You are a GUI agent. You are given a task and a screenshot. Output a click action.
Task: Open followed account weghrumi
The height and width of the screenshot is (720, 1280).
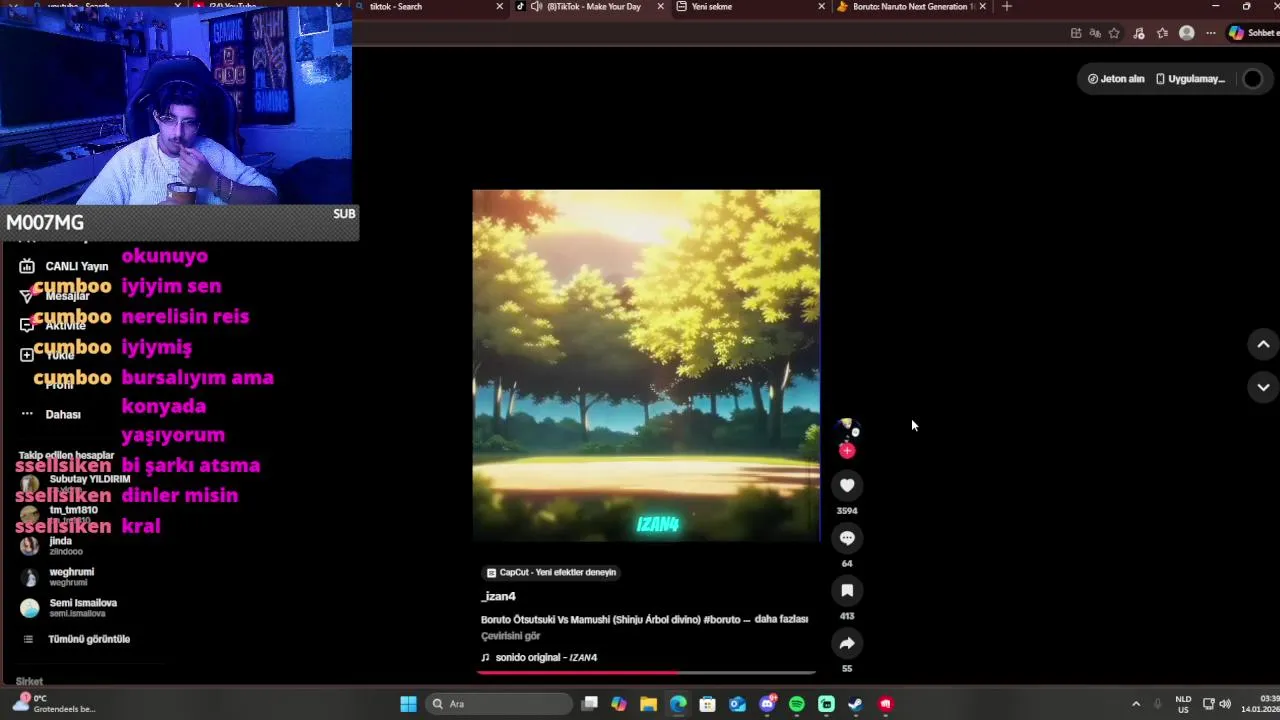[x=57, y=576]
